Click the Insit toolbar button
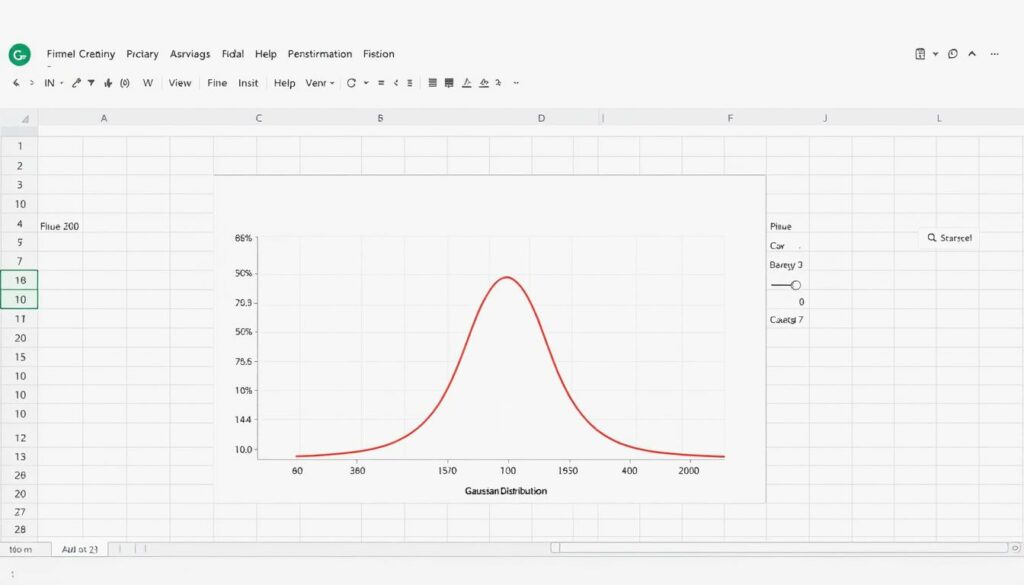 pyautogui.click(x=248, y=83)
